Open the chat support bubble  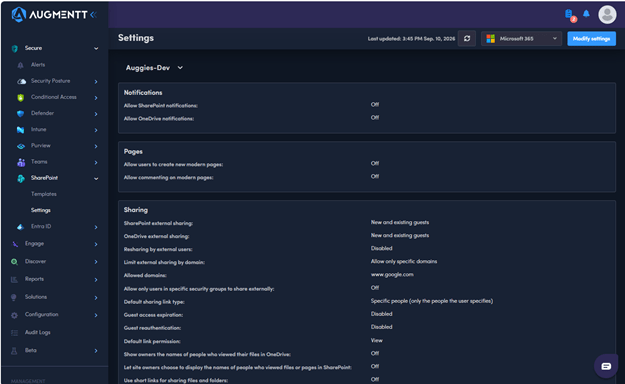click(606, 366)
